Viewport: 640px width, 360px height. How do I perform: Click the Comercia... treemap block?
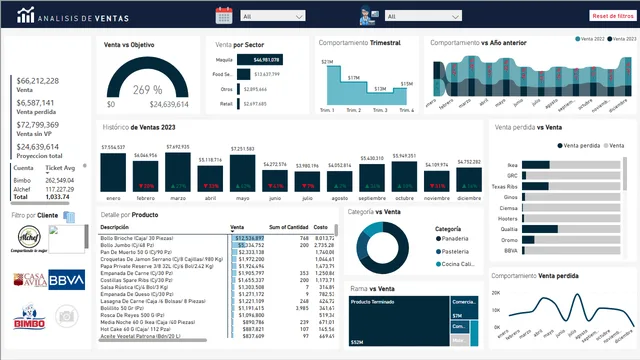[464, 308]
